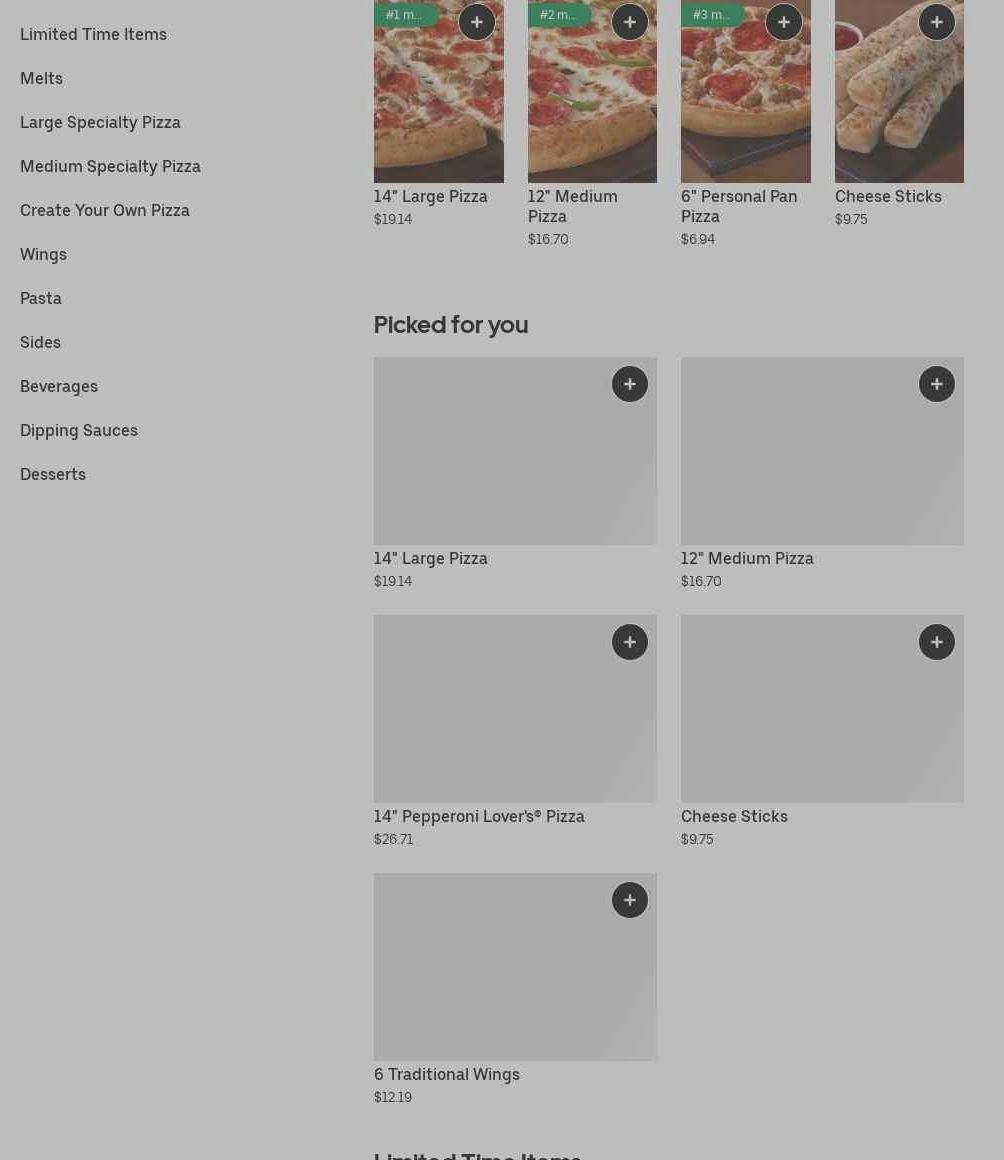Add Picked for you 12" Medium Pizza
This screenshot has width=1004, height=1160.
coord(937,384)
